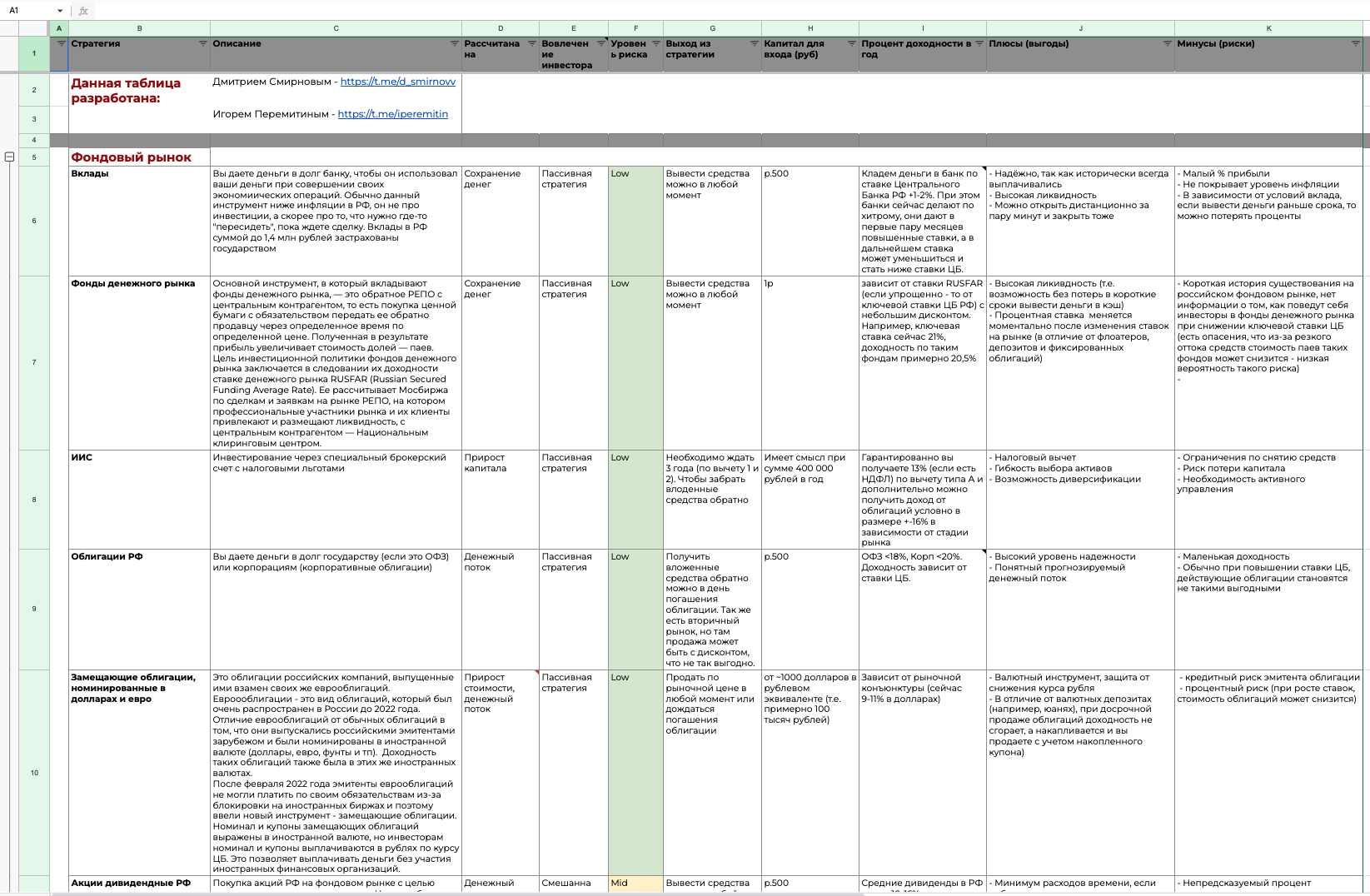Open Dmitry Smirnov's t.me/d_smirnovv link
This screenshot has width=1370, height=896.
click(x=398, y=82)
